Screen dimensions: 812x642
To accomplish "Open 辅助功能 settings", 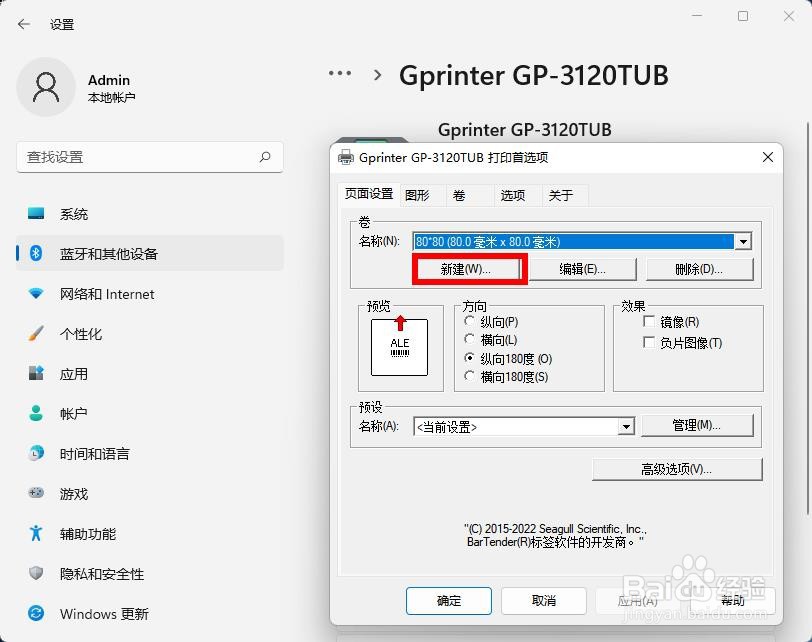I will point(150,534).
